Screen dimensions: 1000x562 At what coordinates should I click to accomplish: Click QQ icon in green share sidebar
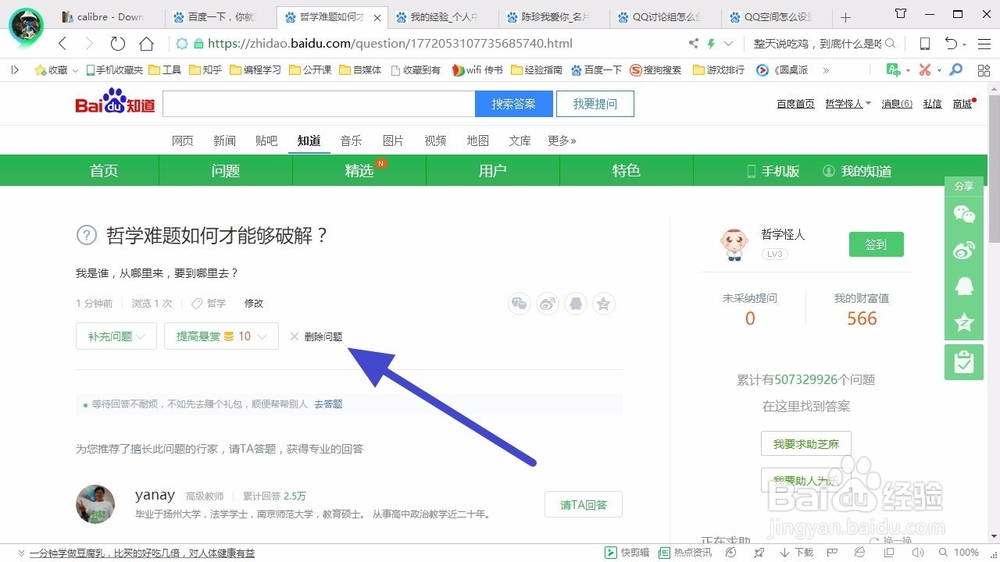point(964,286)
